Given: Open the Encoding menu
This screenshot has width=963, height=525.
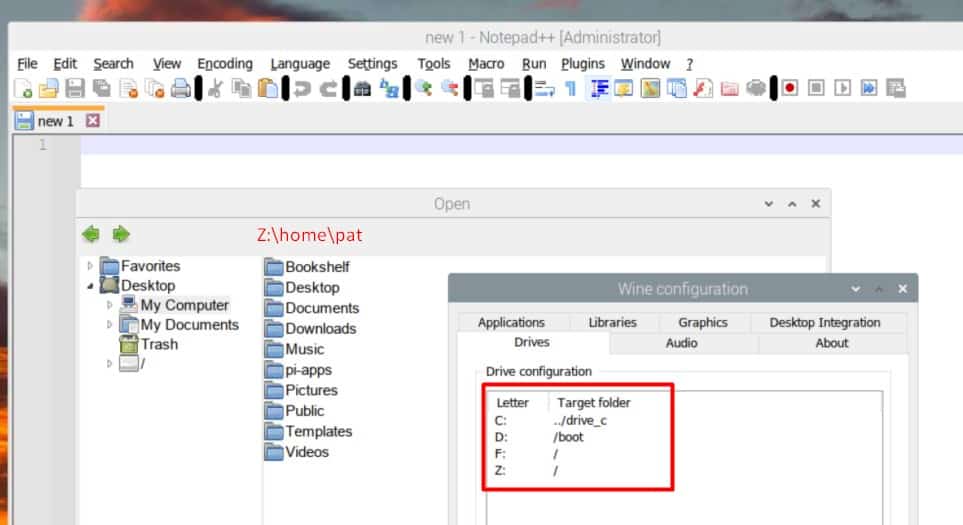Looking at the screenshot, I should [x=225, y=64].
